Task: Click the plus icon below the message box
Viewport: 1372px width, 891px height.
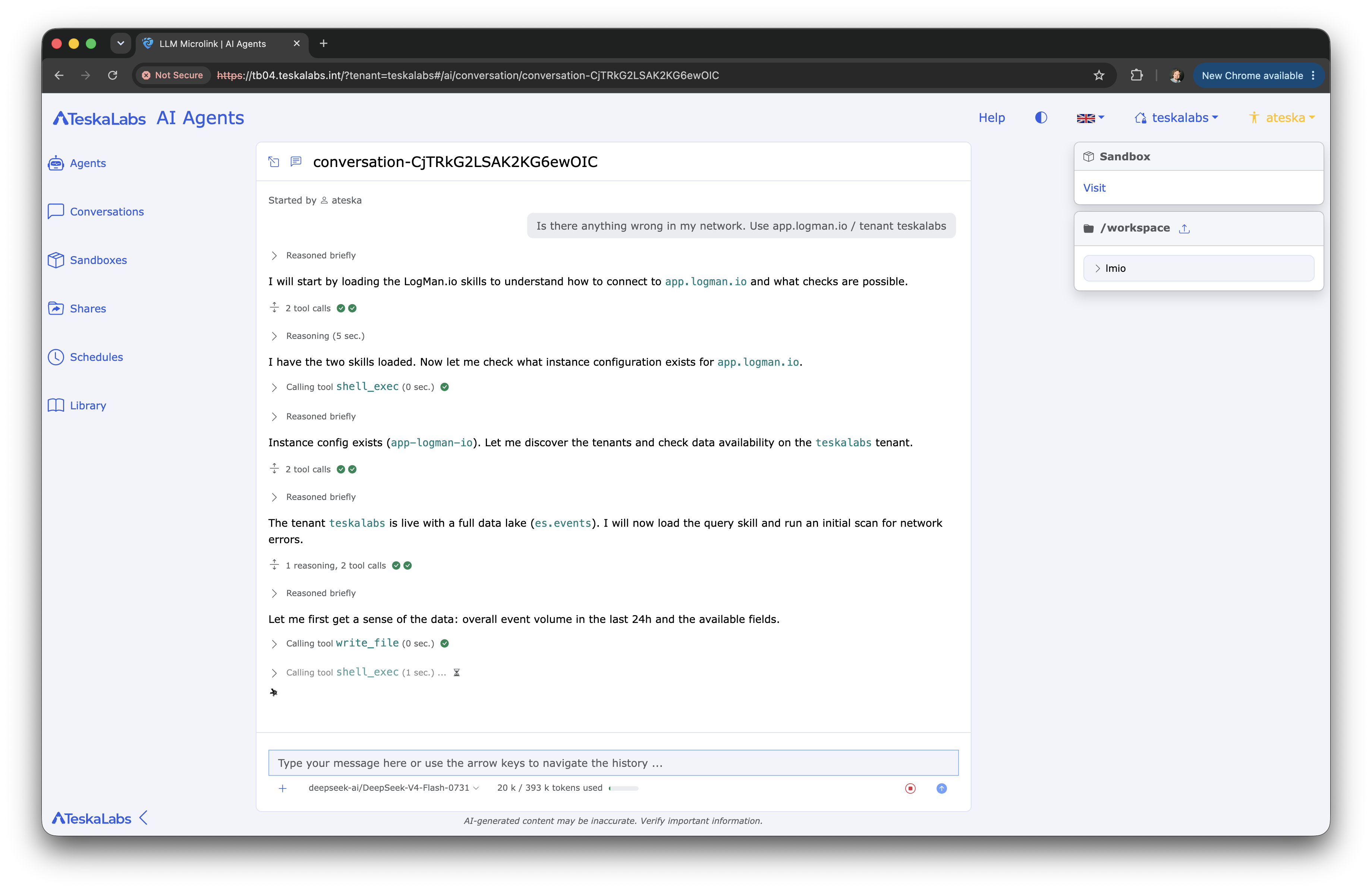Action: 283,788
